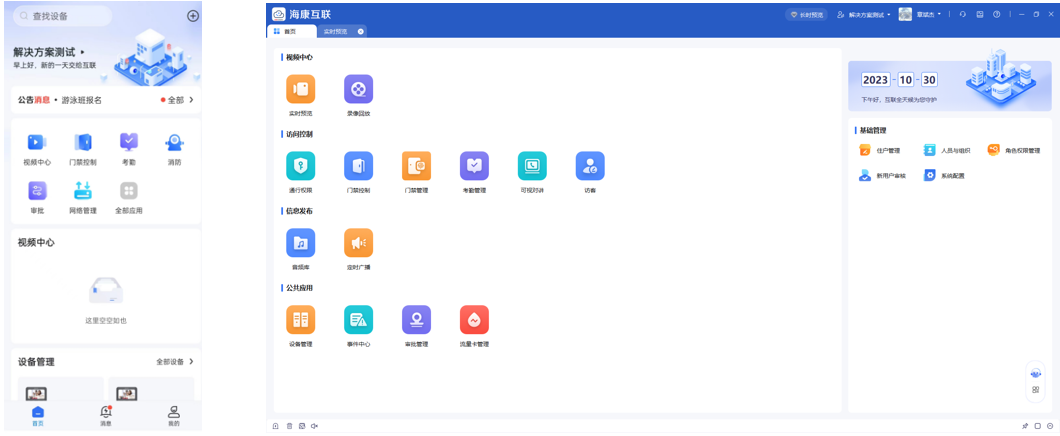1060x436 pixels.
Task: Switch to 消息 tab in bottom bar
Action: 105,415
